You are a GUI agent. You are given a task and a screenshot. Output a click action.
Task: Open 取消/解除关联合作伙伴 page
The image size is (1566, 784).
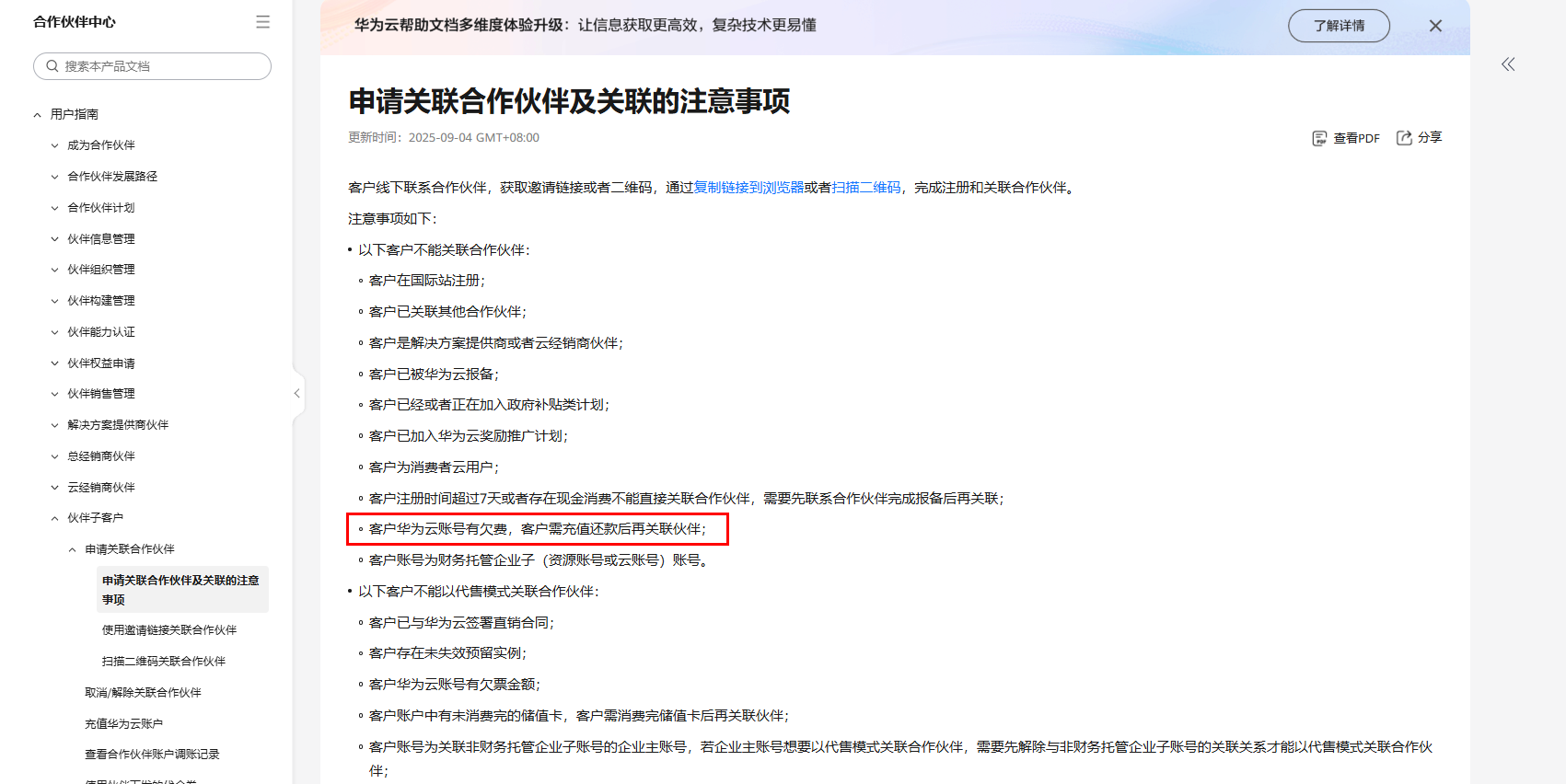[x=143, y=693]
